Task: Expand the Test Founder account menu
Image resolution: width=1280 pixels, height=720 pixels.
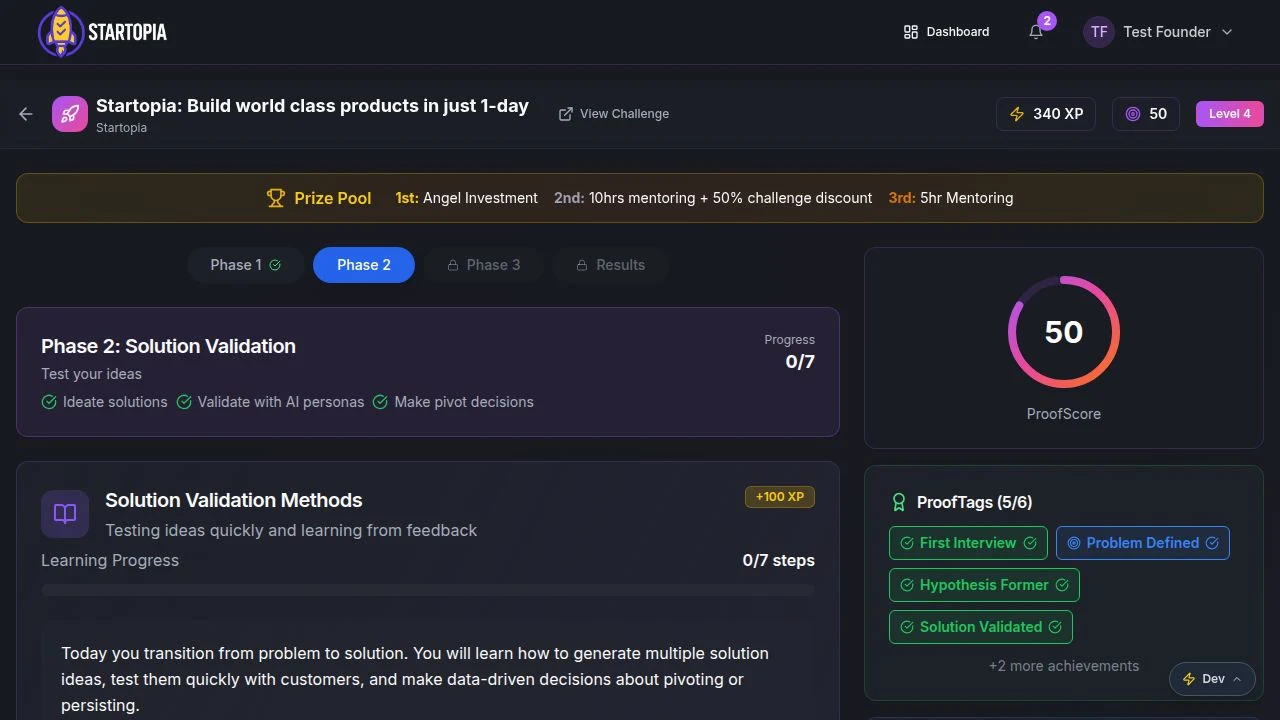Action: tap(1160, 32)
